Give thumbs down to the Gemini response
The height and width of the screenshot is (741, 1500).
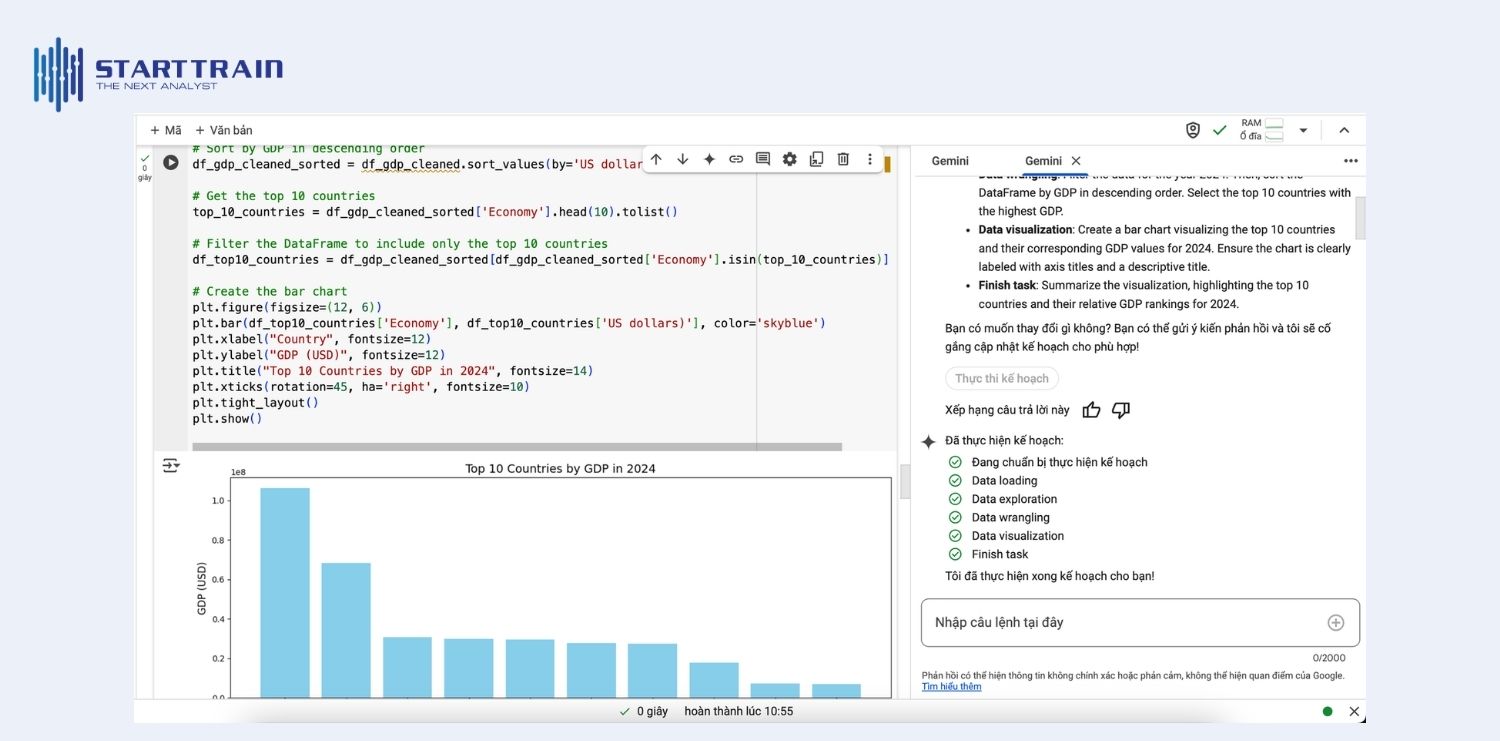click(x=1121, y=410)
